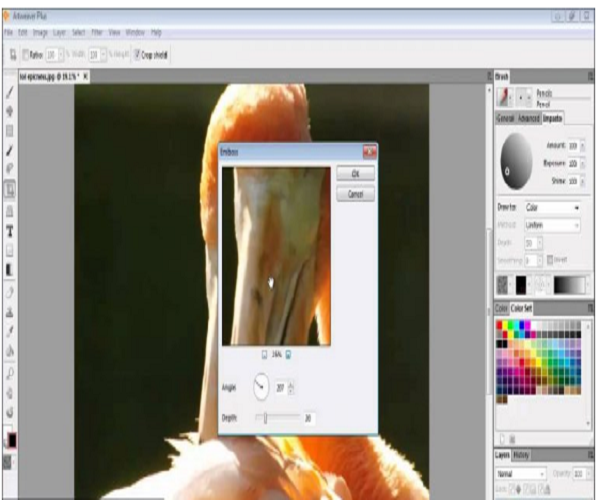The height and width of the screenshot is (500, 600).
Task: Switch to the Color tab
Action: (x=501, y=308)
